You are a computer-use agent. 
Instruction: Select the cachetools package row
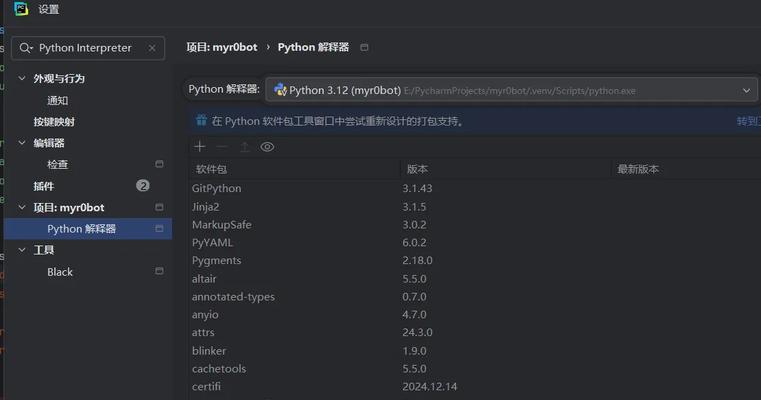click(x=475, y=368)
